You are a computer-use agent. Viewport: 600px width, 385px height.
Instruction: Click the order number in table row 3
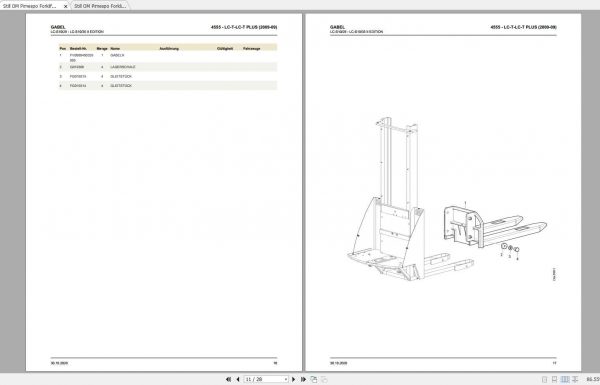click(x=78, y=77)
